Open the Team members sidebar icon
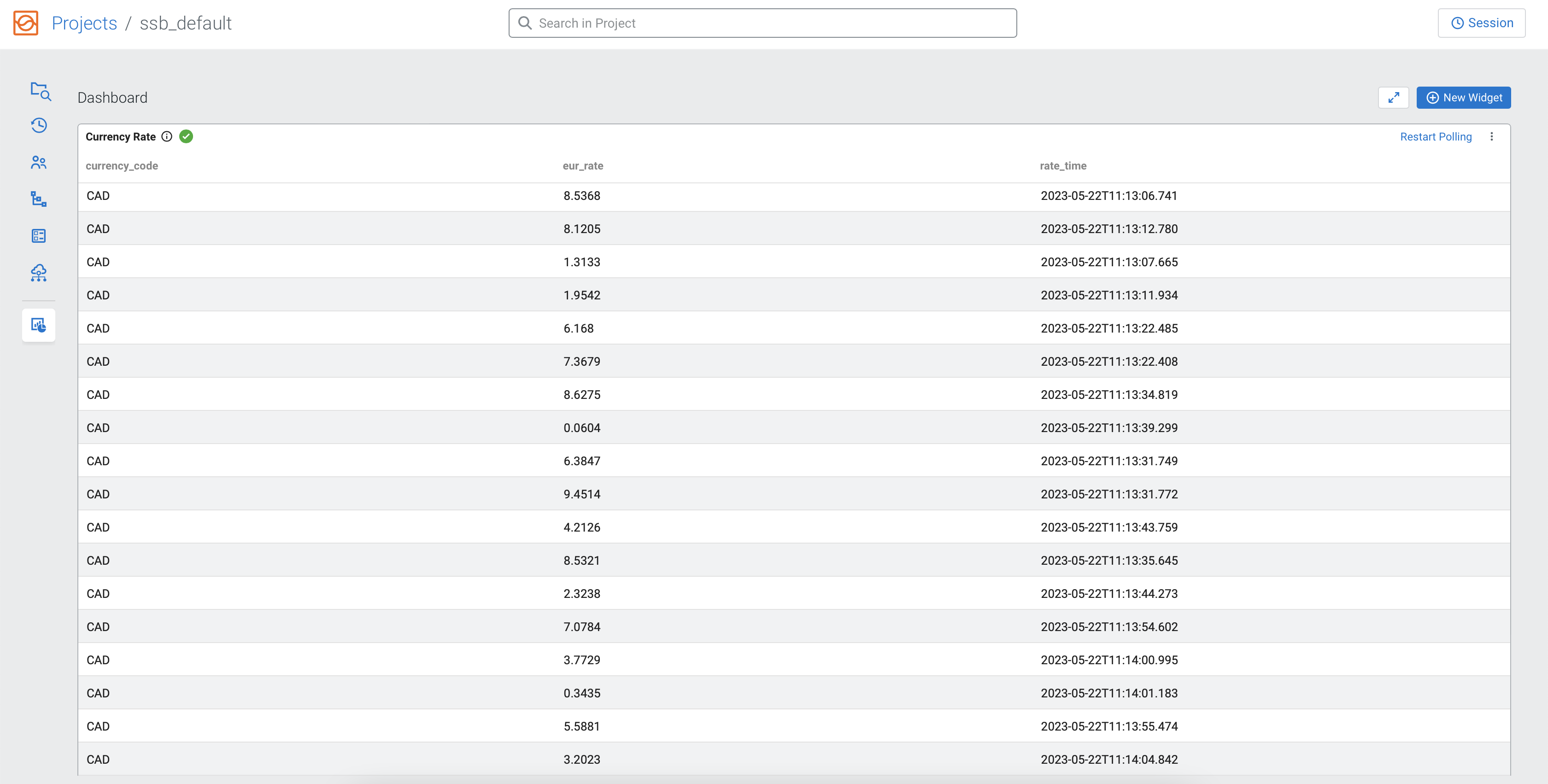Screen dimensions: 1548x784 coord(39,162)
